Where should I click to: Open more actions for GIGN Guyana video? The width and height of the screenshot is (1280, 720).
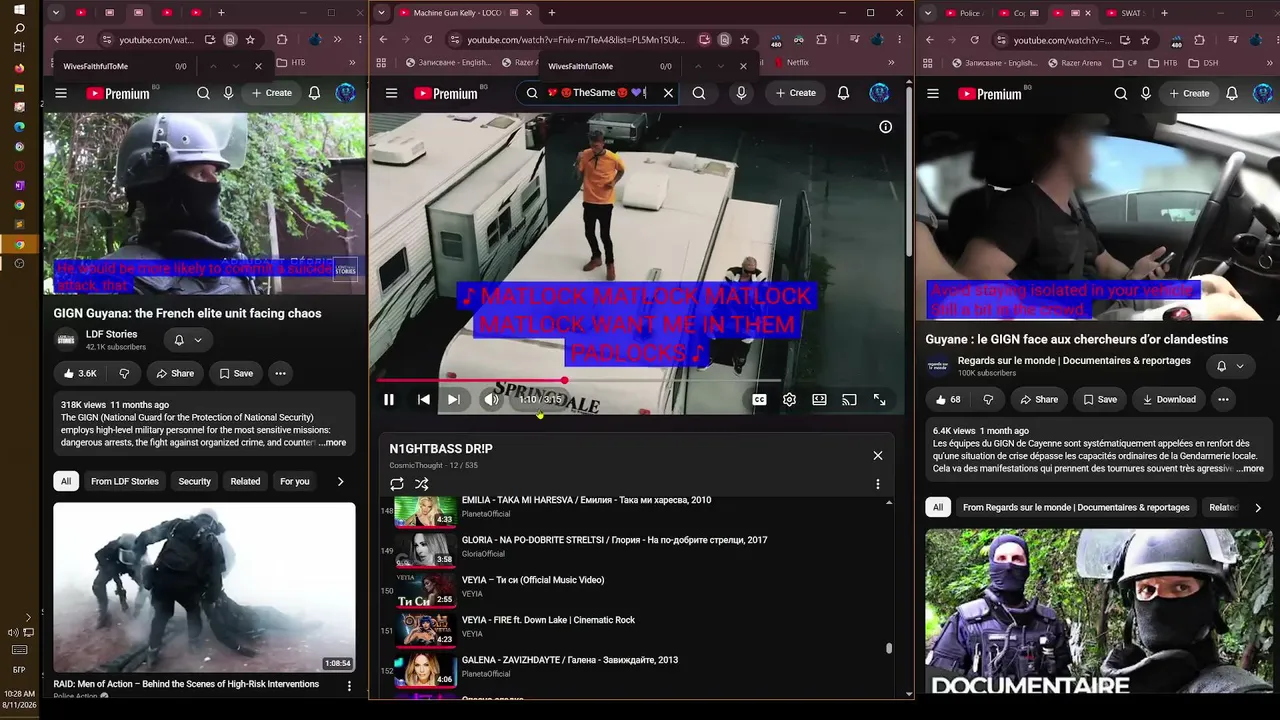coord(280,373)
